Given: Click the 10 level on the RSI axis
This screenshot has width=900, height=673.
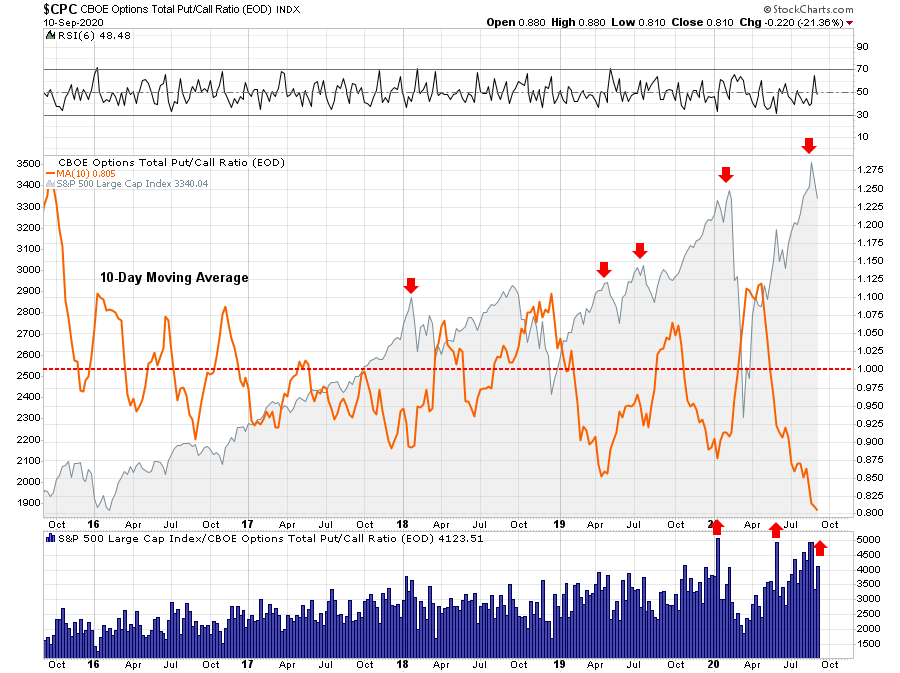Looking at the screenshot, I should (x=862, y=137).
